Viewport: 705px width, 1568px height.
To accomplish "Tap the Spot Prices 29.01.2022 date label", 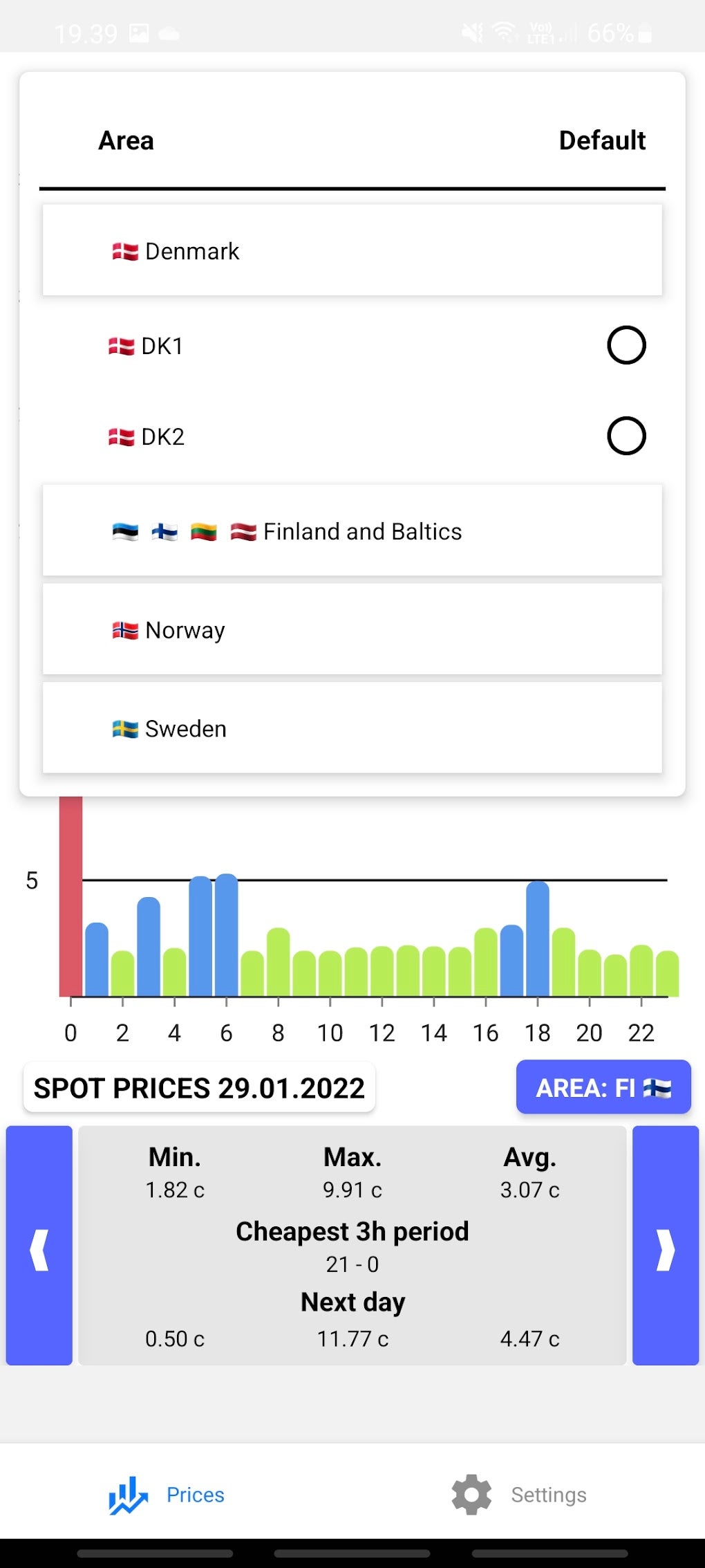I will 199,1088.
